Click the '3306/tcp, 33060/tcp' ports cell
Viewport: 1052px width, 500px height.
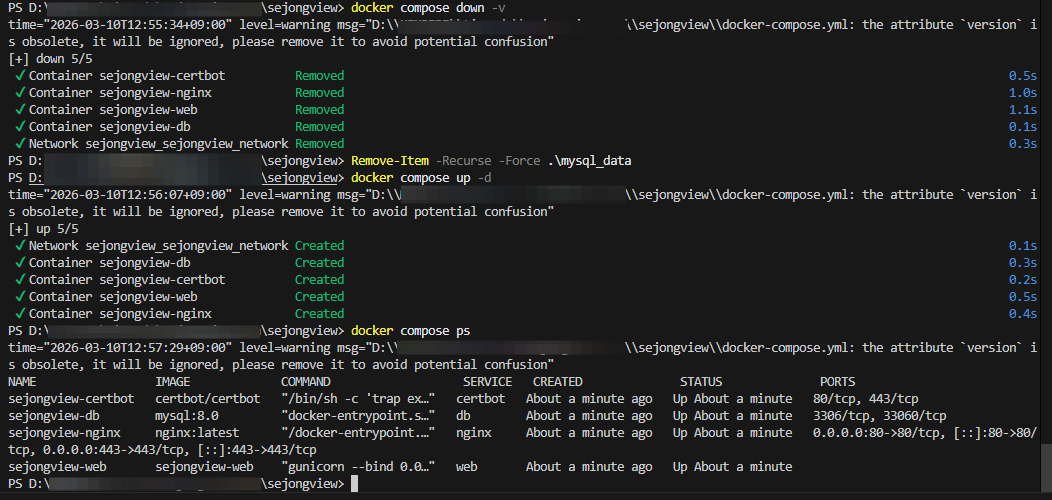coord(880,415)
